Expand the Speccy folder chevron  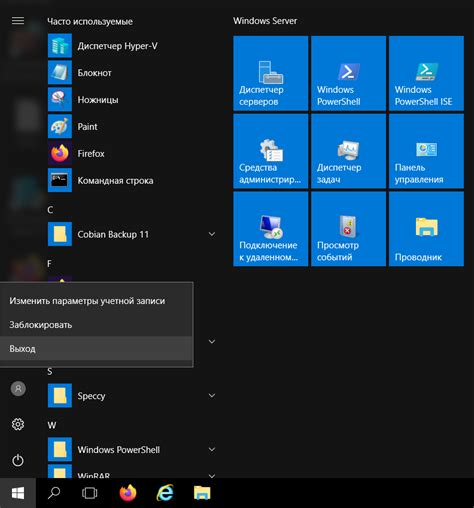212,396
